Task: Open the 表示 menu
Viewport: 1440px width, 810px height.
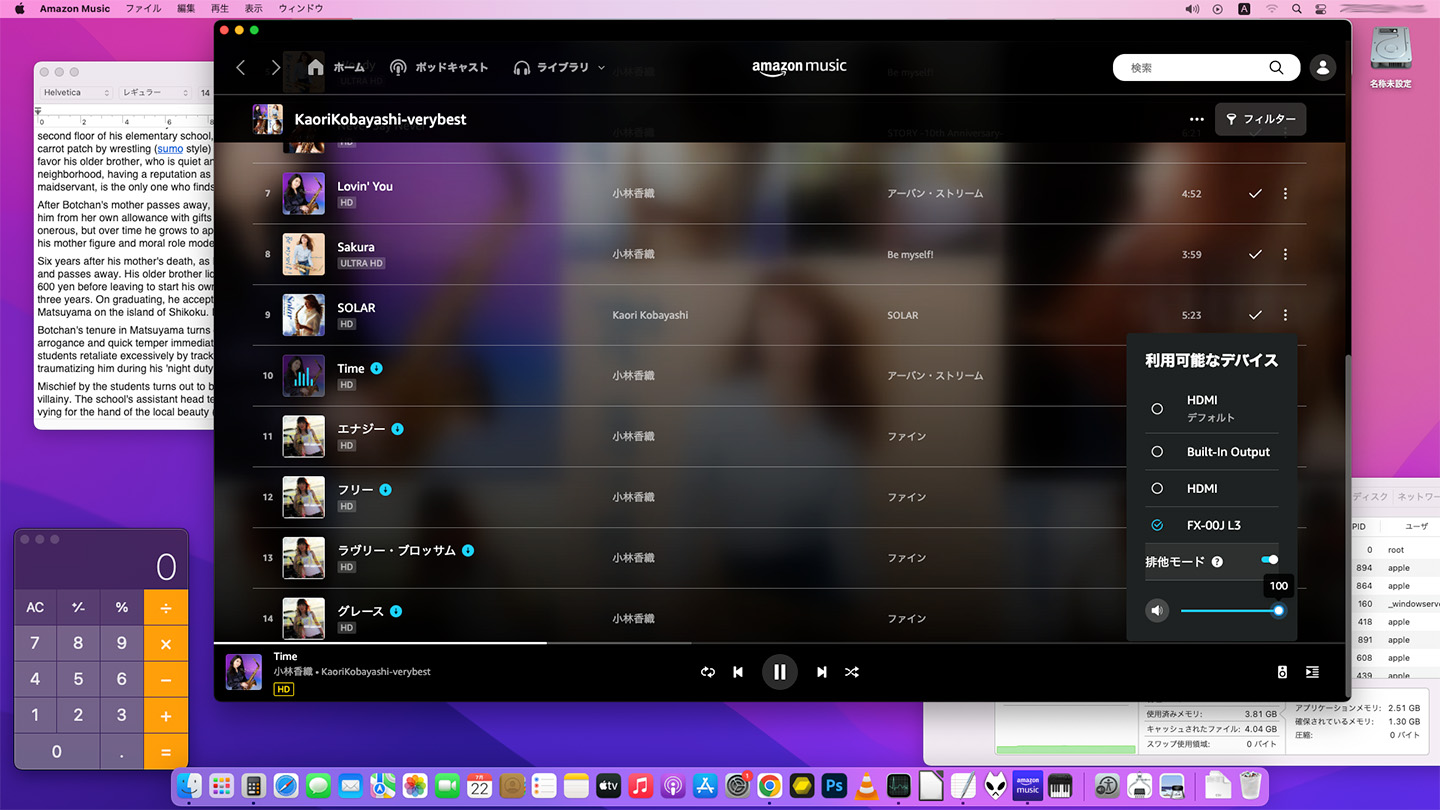Action: [x=254, y=9]
